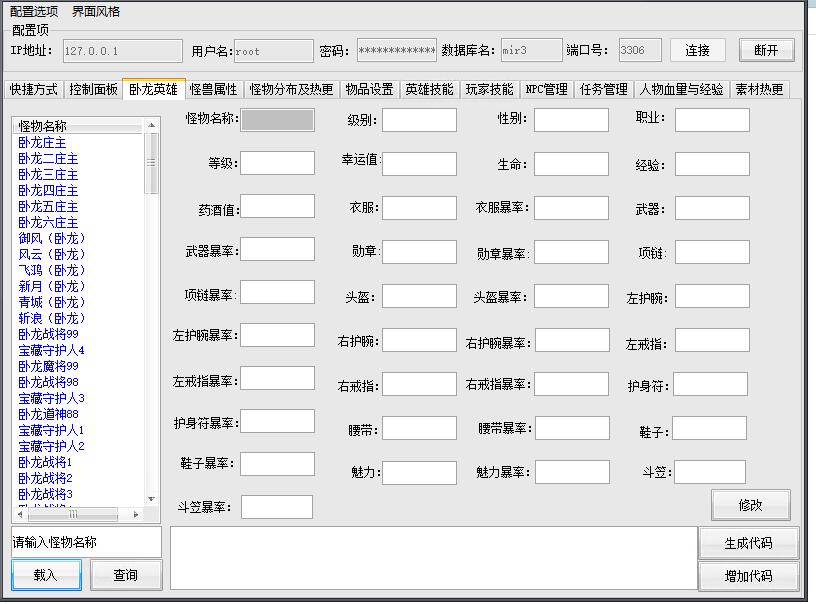
Task: Open the 配置选项 menu
Action: coord(34,12)
